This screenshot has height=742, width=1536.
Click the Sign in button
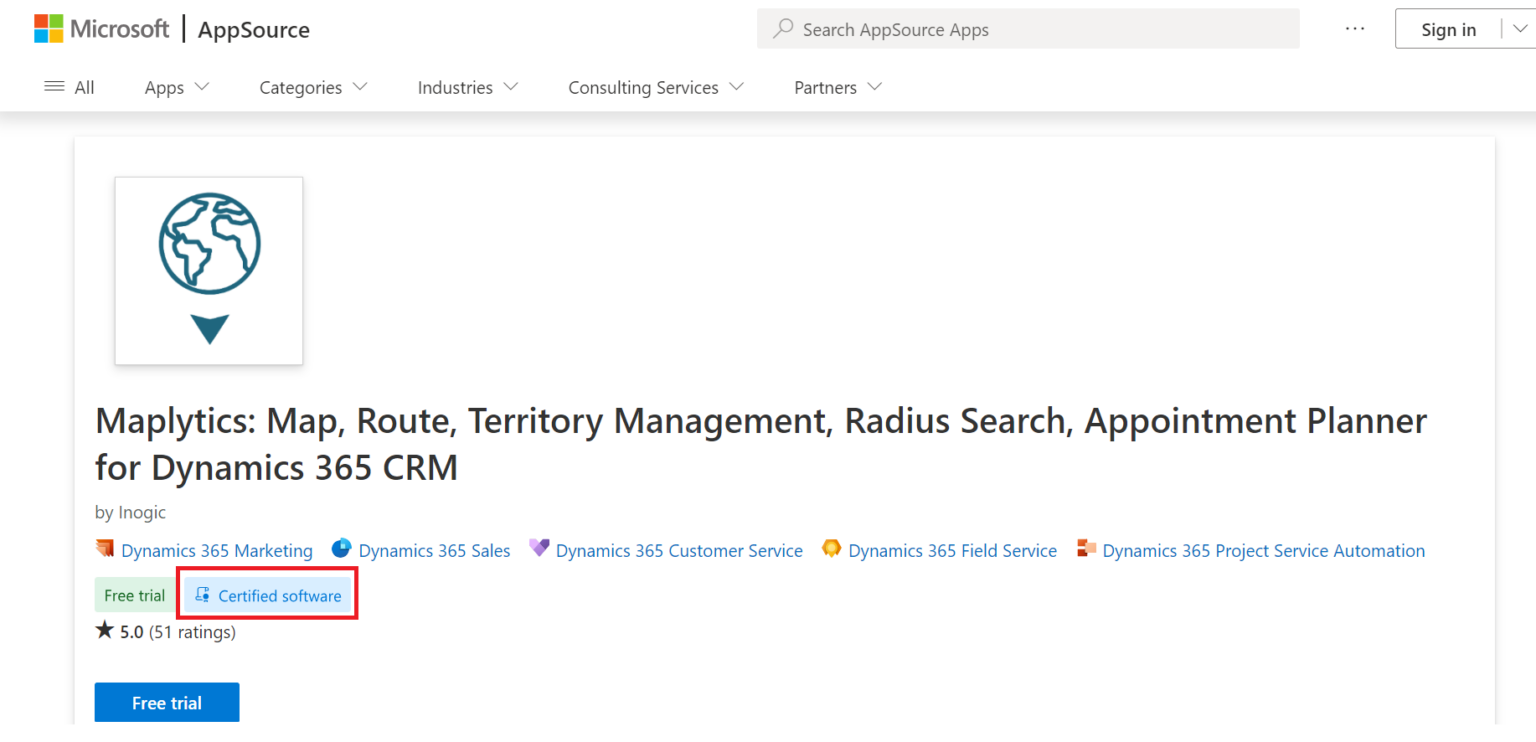pos(1448,30)
